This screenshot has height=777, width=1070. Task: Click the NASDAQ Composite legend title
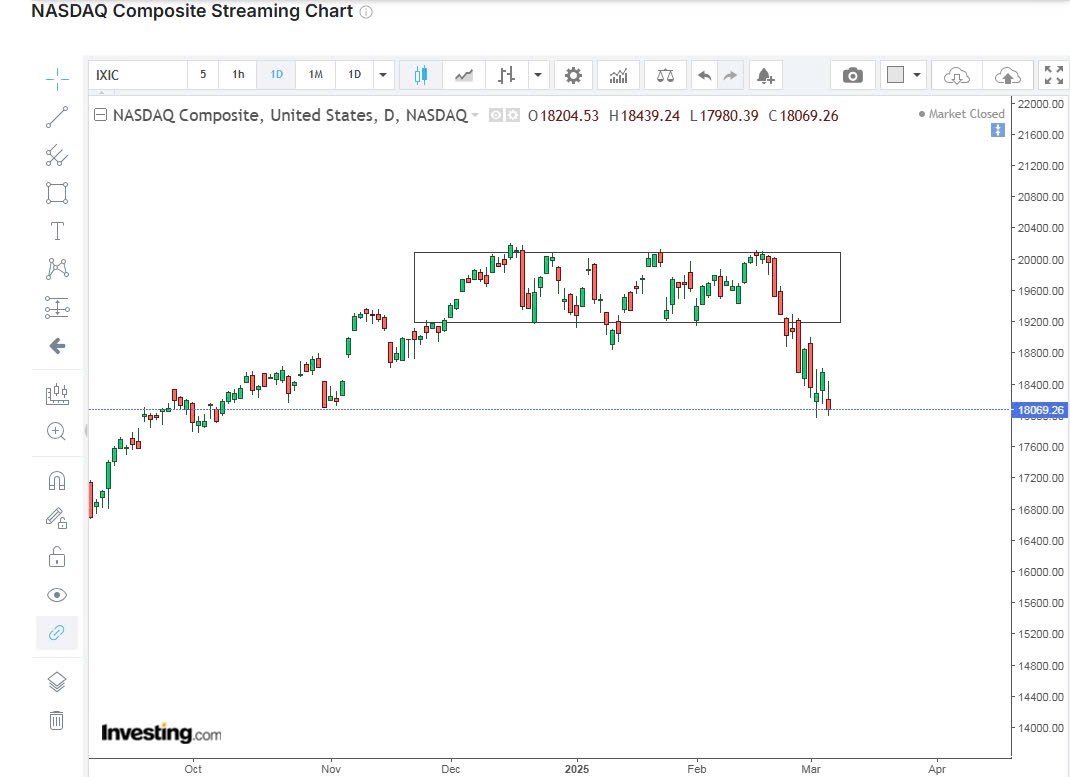pos(290,115)
